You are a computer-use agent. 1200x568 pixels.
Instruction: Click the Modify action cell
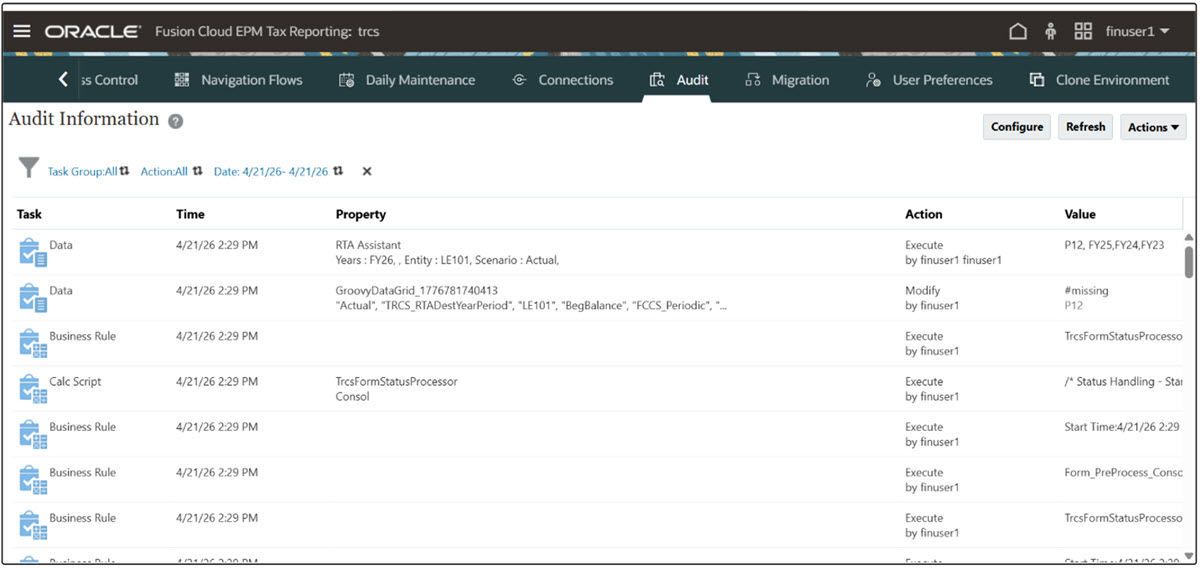(x=923, y=291)
